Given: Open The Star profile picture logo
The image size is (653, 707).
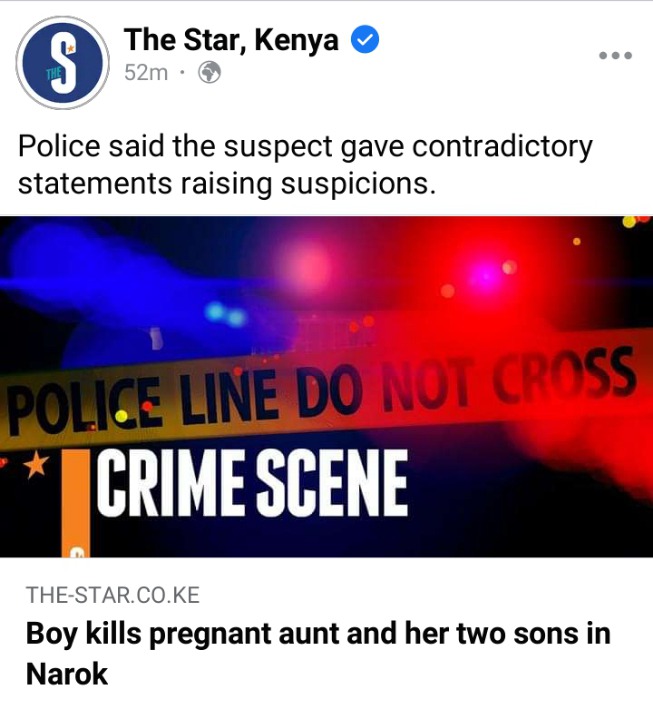Looking at the screenshot, I should click(63, 63).
